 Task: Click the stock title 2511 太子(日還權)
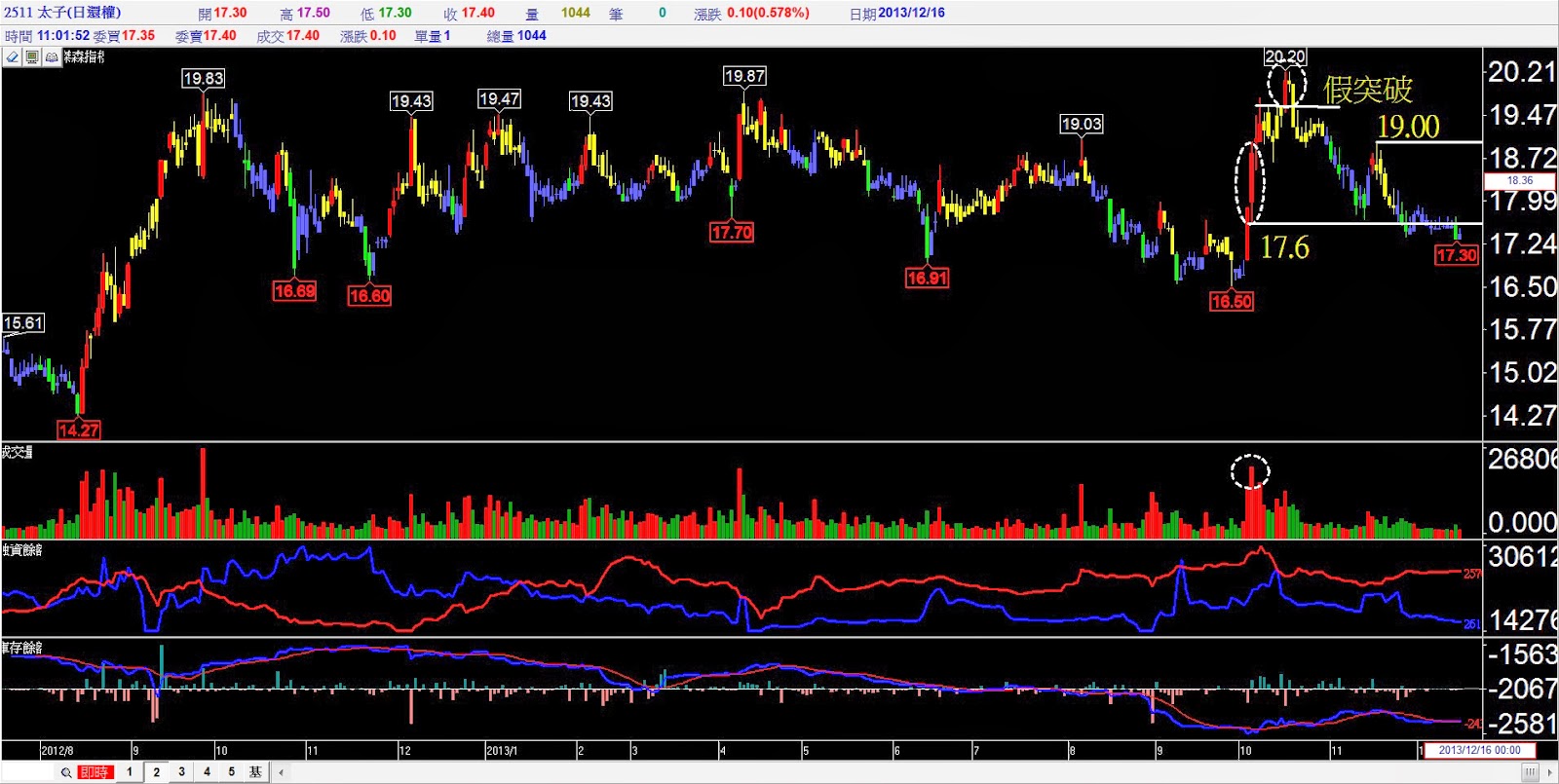point(62,13)
